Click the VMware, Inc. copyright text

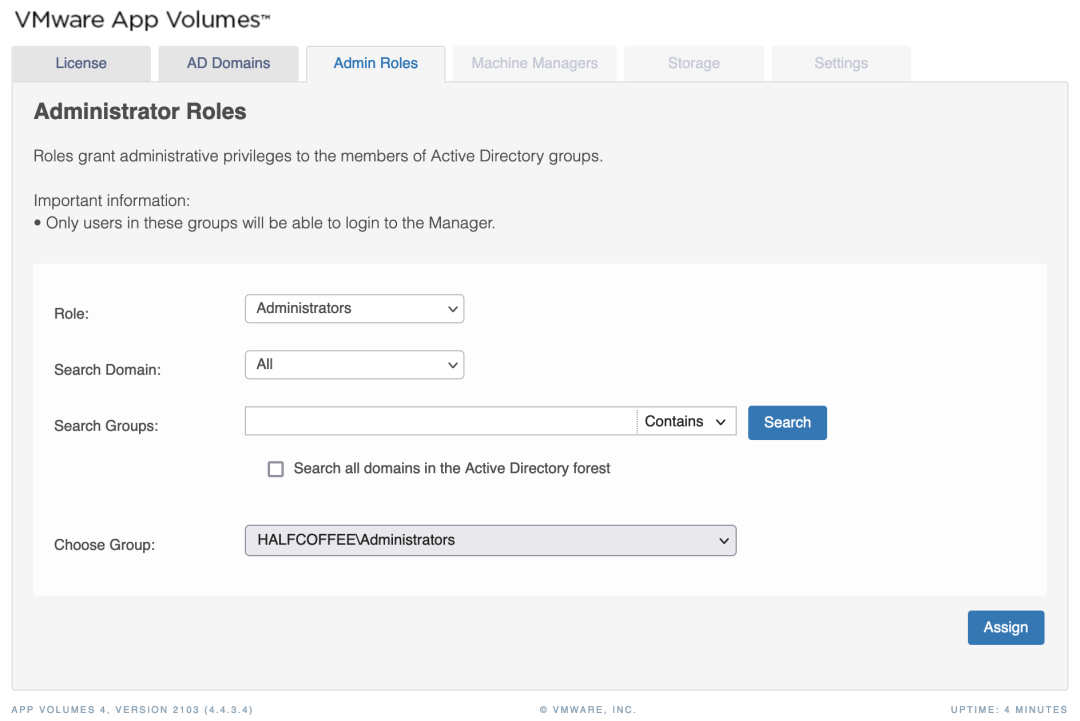point(587,710)
